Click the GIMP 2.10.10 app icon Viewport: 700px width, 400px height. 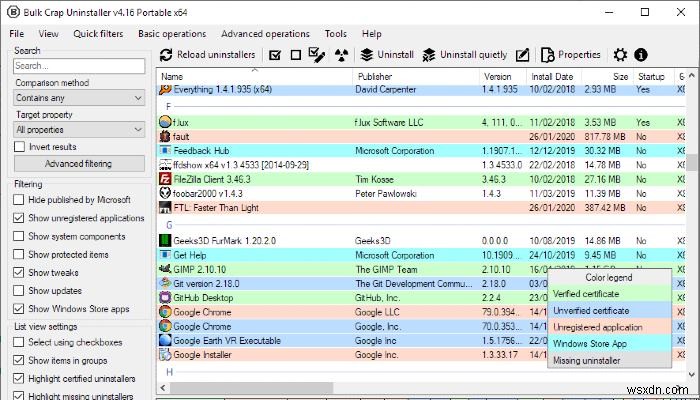click(165, 269)
